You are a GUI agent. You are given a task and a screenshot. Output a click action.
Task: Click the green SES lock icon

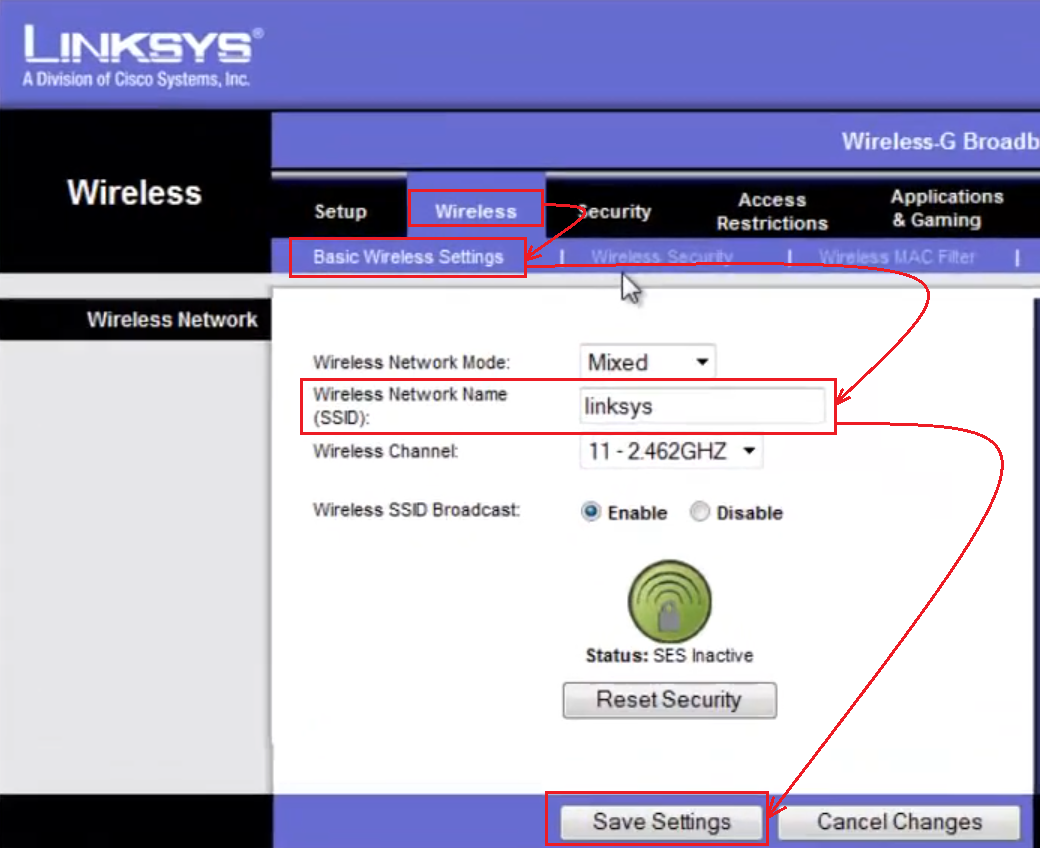point(669,601)
